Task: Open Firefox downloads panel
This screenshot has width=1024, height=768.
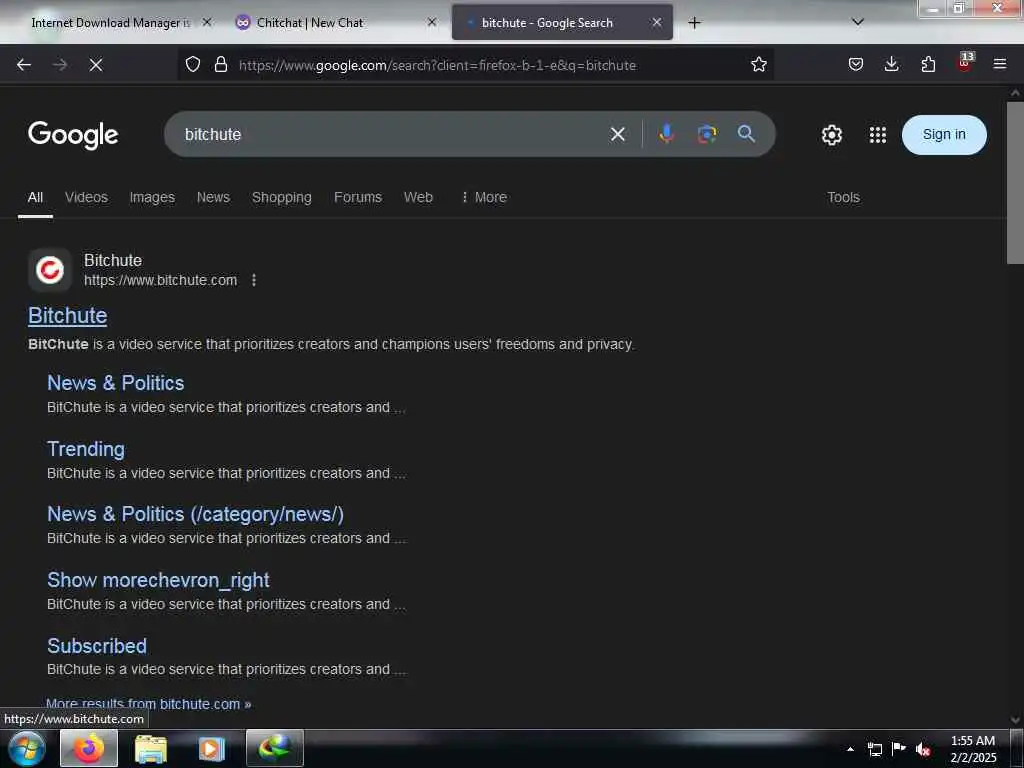Action: [891, 64]
